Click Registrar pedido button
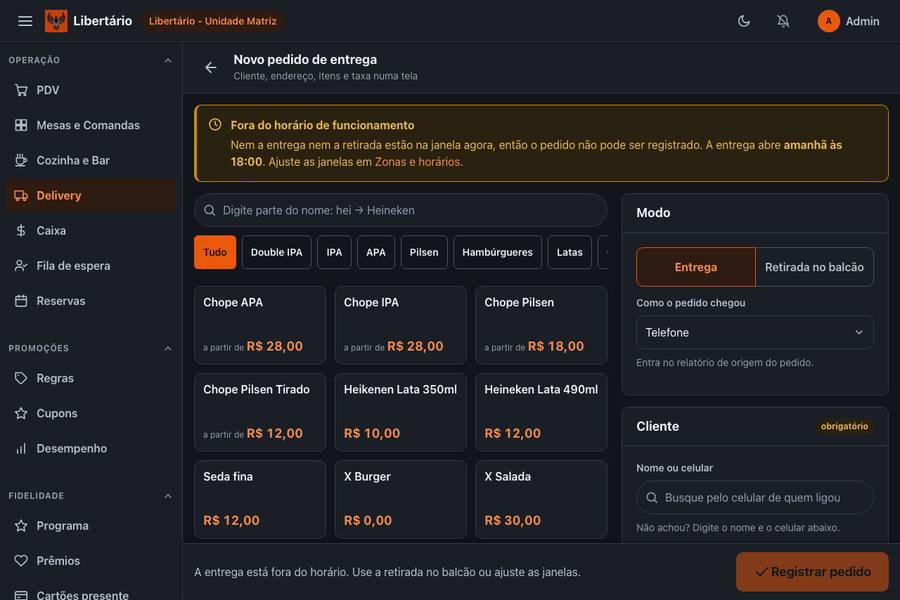 [812, 572]
